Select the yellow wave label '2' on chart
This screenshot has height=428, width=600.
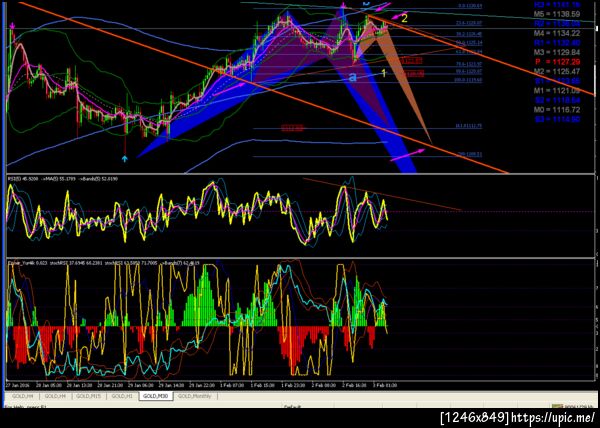pyautogui.click(x=405, y=18)
